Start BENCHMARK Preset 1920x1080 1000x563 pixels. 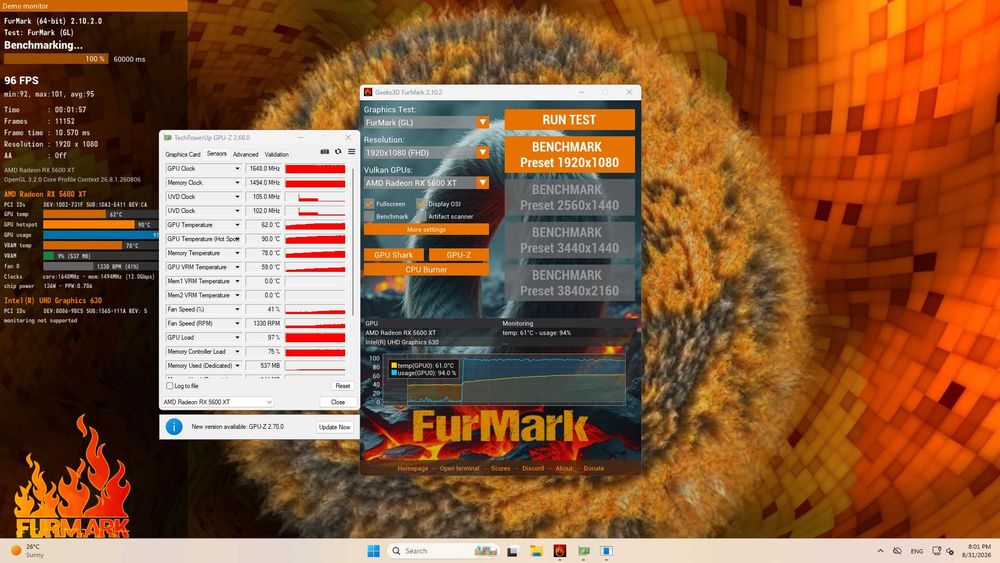[570, 154]
